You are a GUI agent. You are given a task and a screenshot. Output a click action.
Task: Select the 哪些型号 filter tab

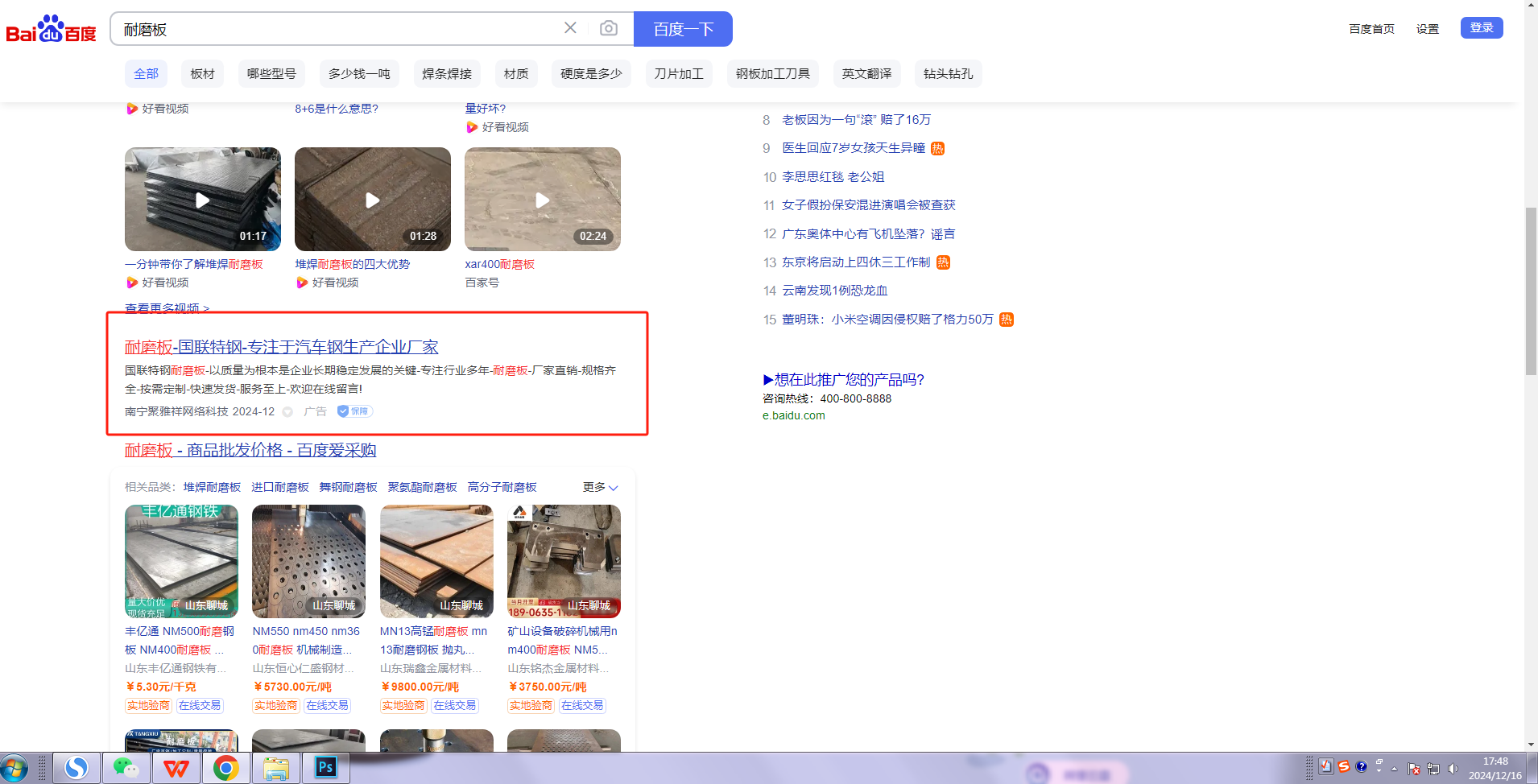(x=271, y=73)
